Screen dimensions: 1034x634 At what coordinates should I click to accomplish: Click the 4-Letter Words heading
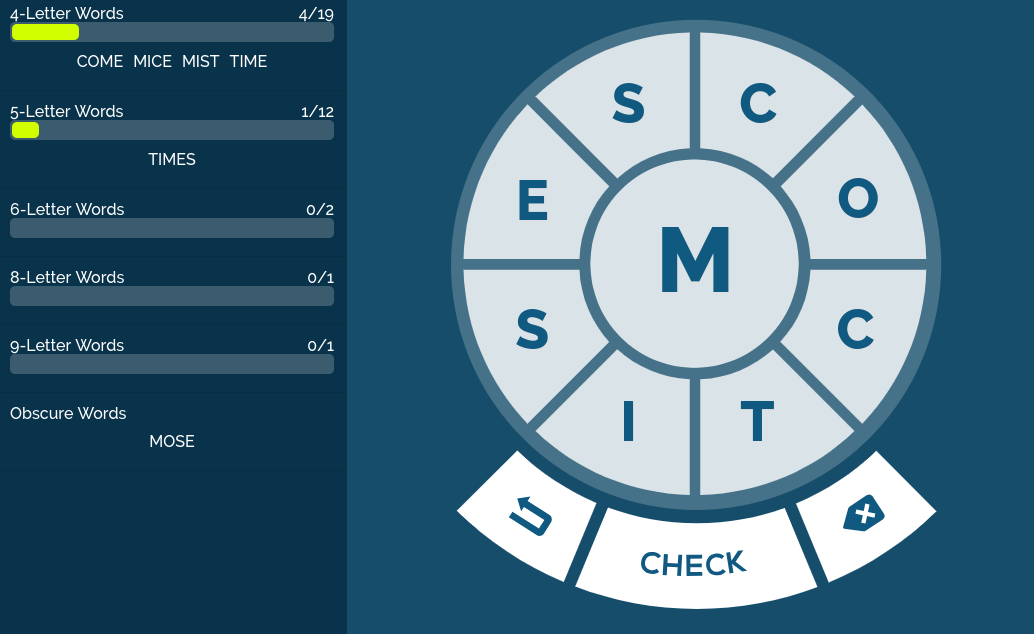click(x=67, y=14)
